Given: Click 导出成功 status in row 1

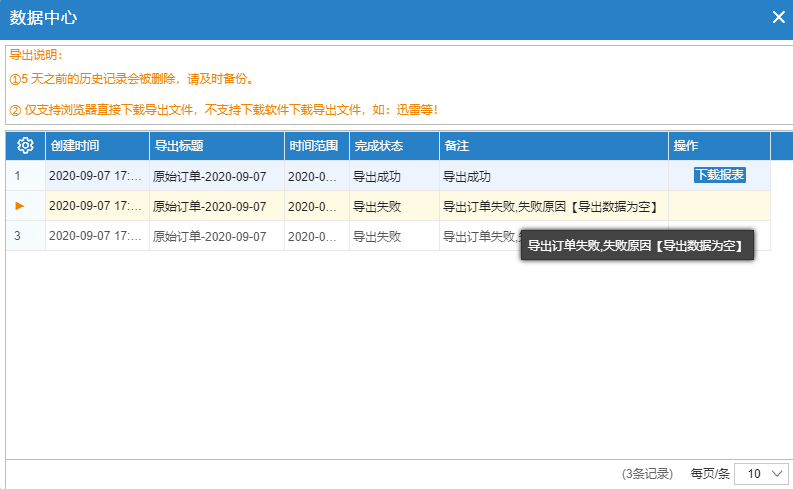Looking at the screenshot, I should tap(377, 176).
